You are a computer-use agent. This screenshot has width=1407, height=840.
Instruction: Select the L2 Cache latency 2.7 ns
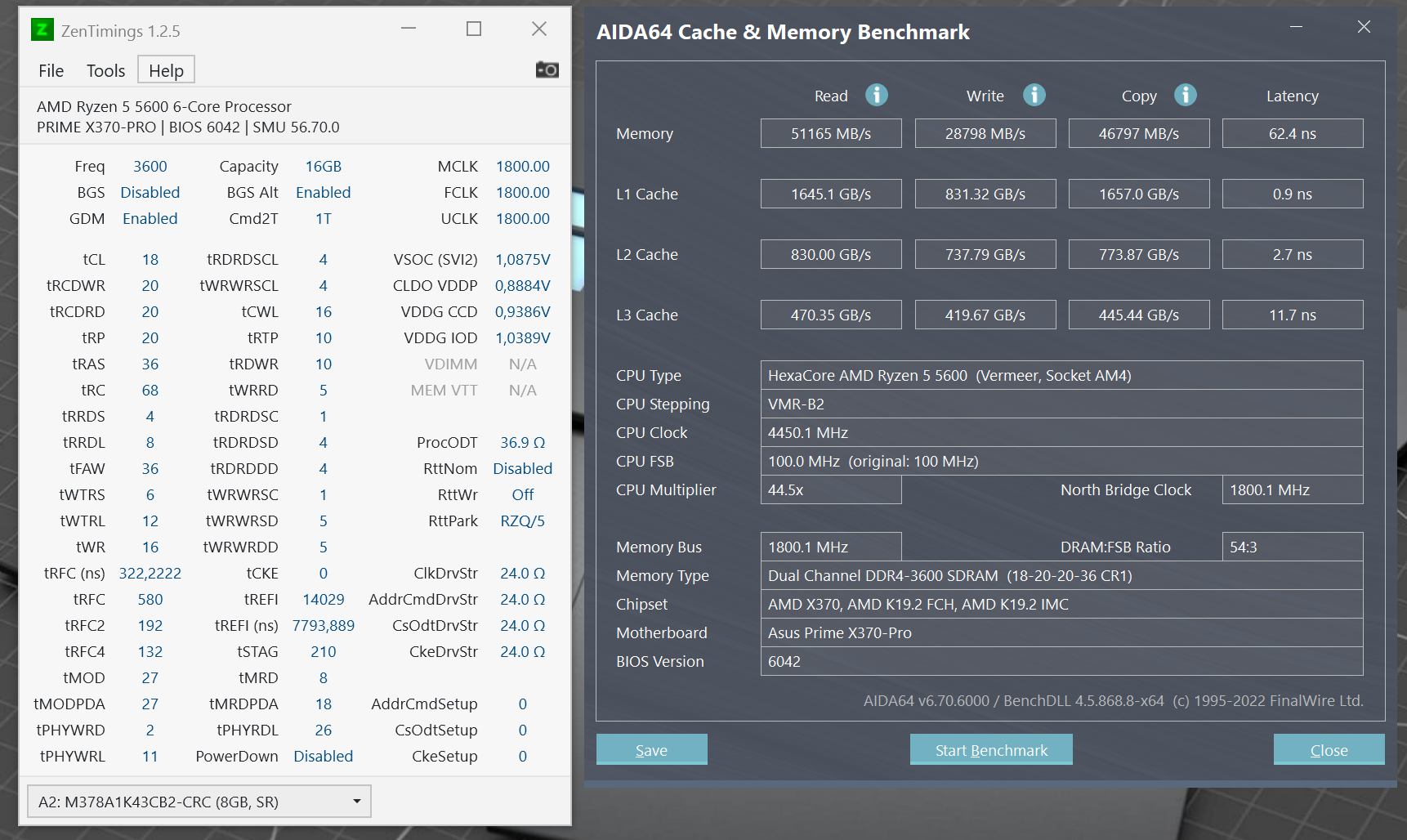tap(1293, 254)
